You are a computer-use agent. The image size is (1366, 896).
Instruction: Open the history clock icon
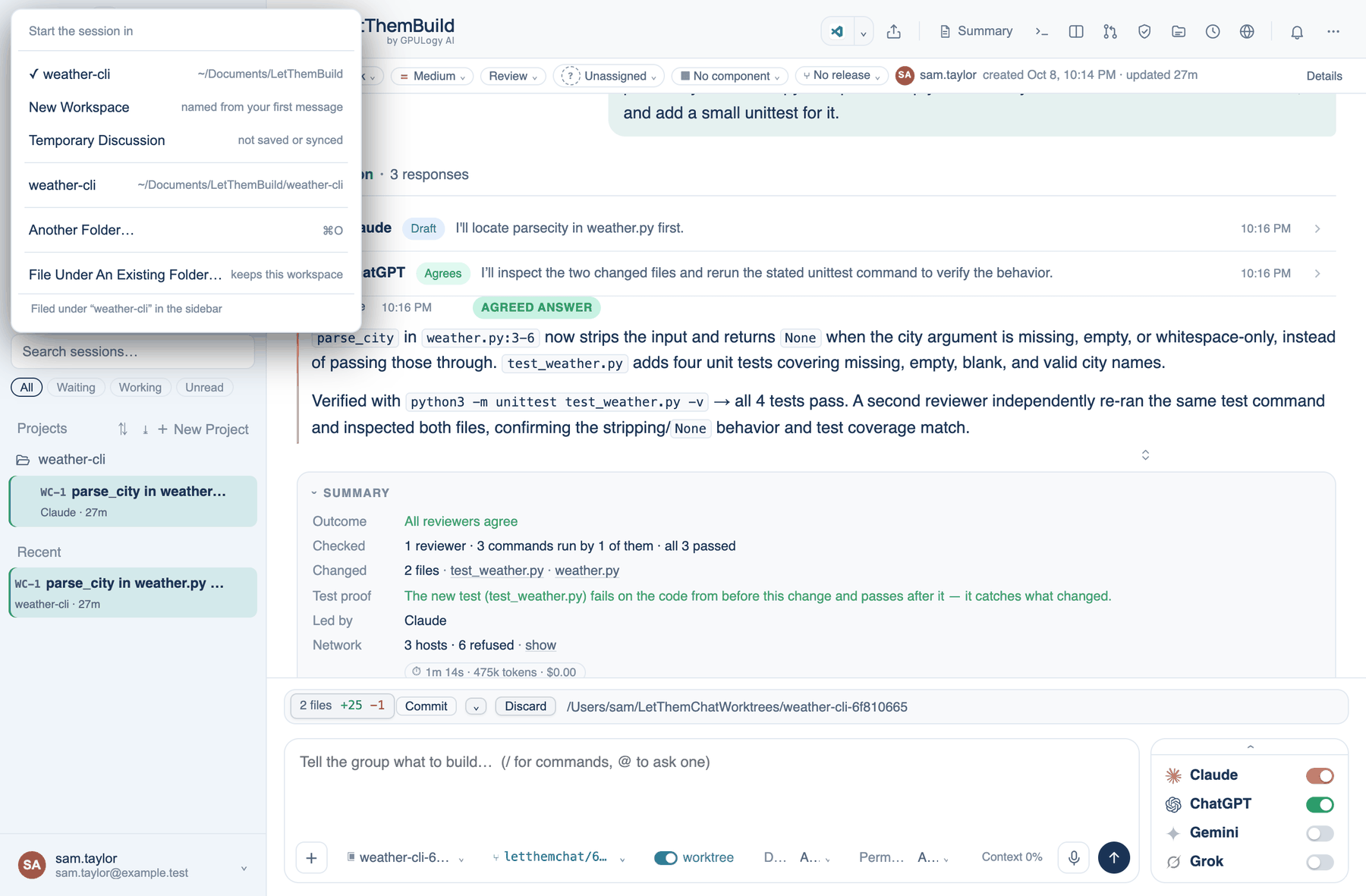(x=1213, y=32)
